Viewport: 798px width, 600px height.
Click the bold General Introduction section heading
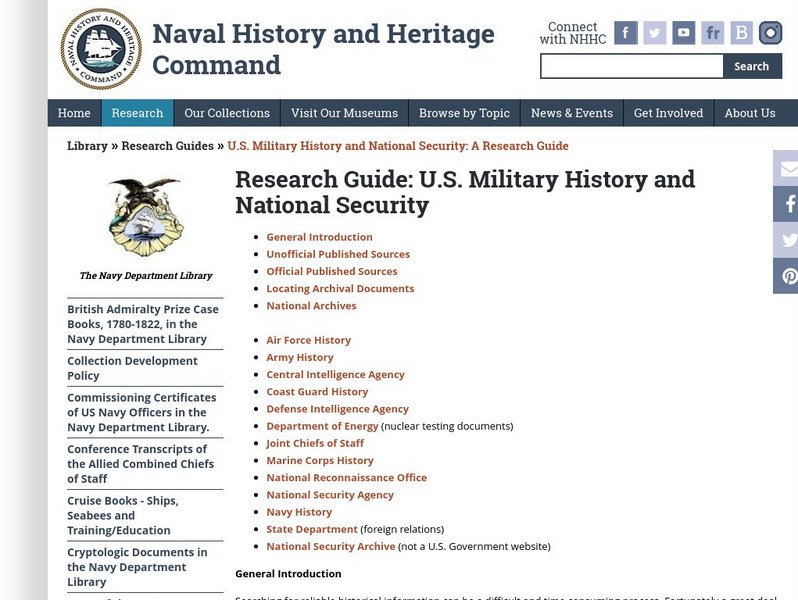pyautogui.click(x=288, y=574)
